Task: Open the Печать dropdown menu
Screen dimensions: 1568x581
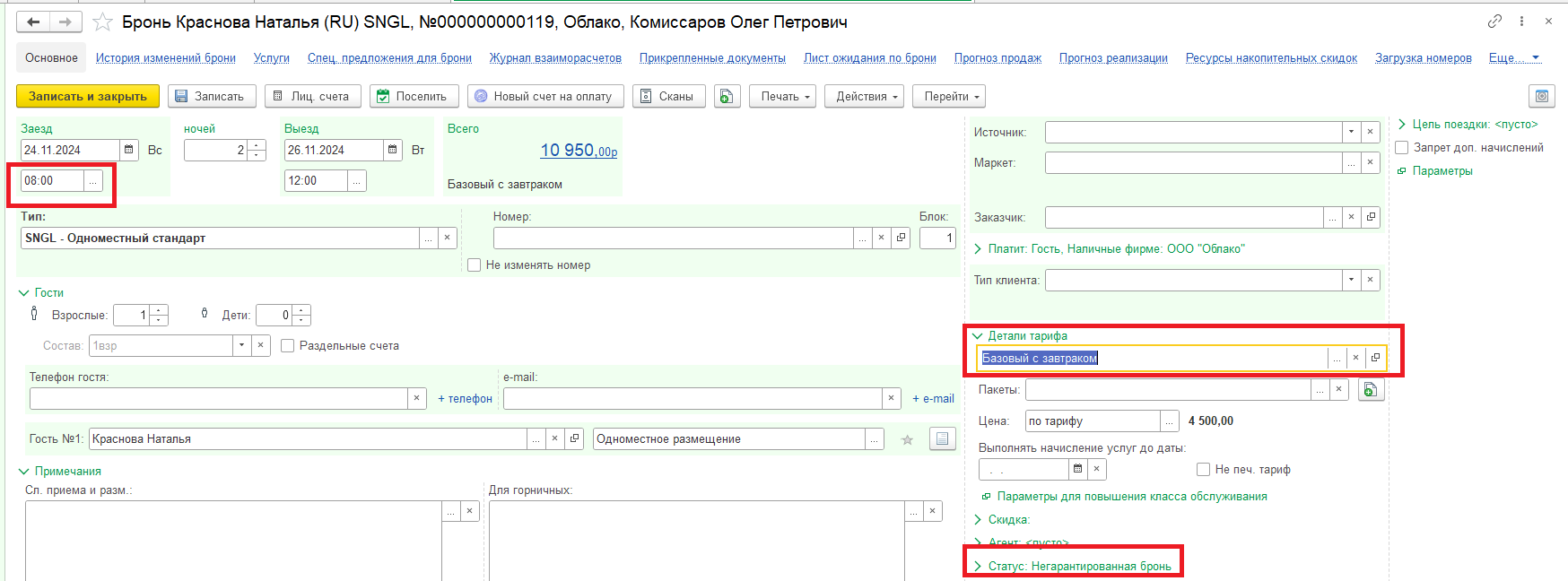Action: [783, 96]
